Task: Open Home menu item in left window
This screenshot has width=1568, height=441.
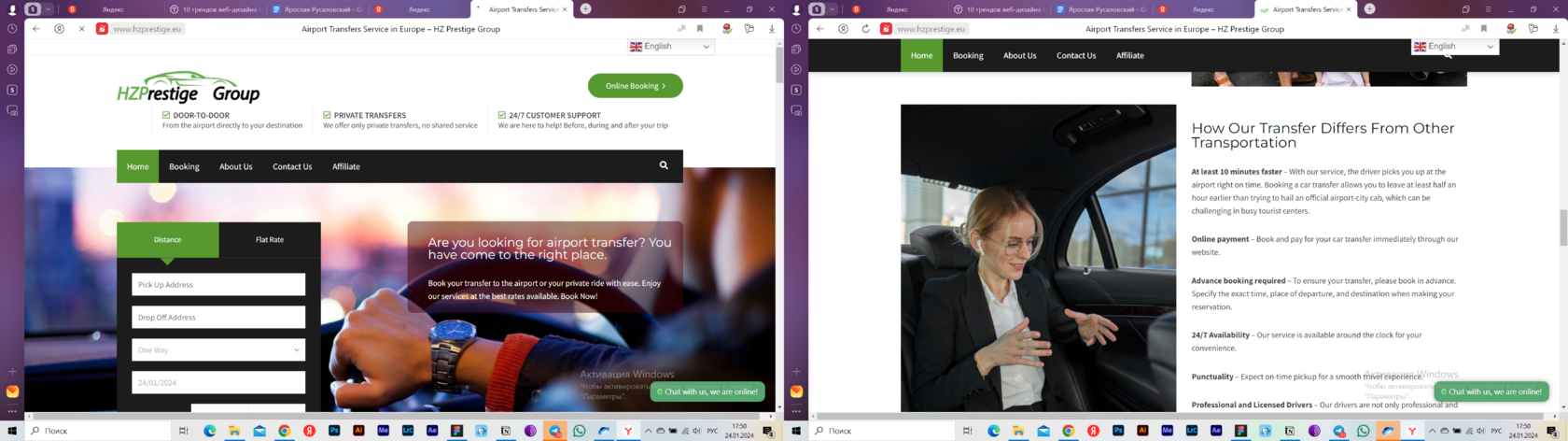Action: (137, 166)
